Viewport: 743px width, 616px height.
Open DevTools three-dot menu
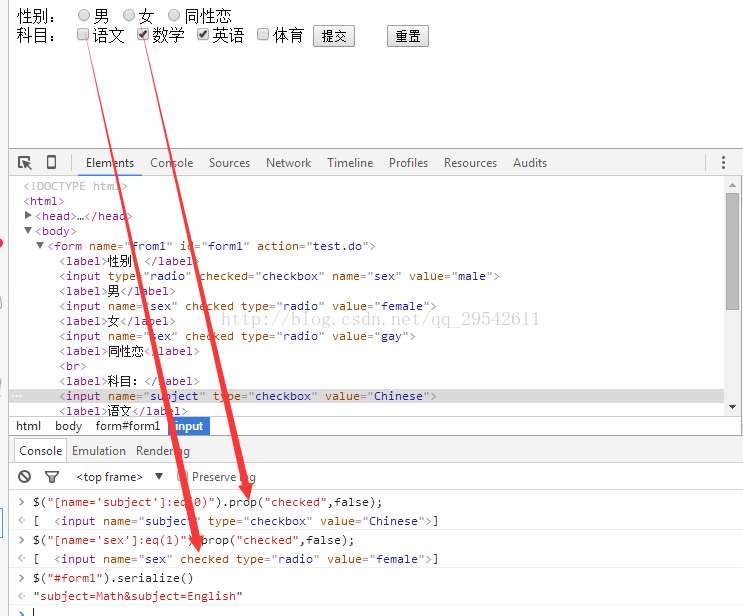723,163
